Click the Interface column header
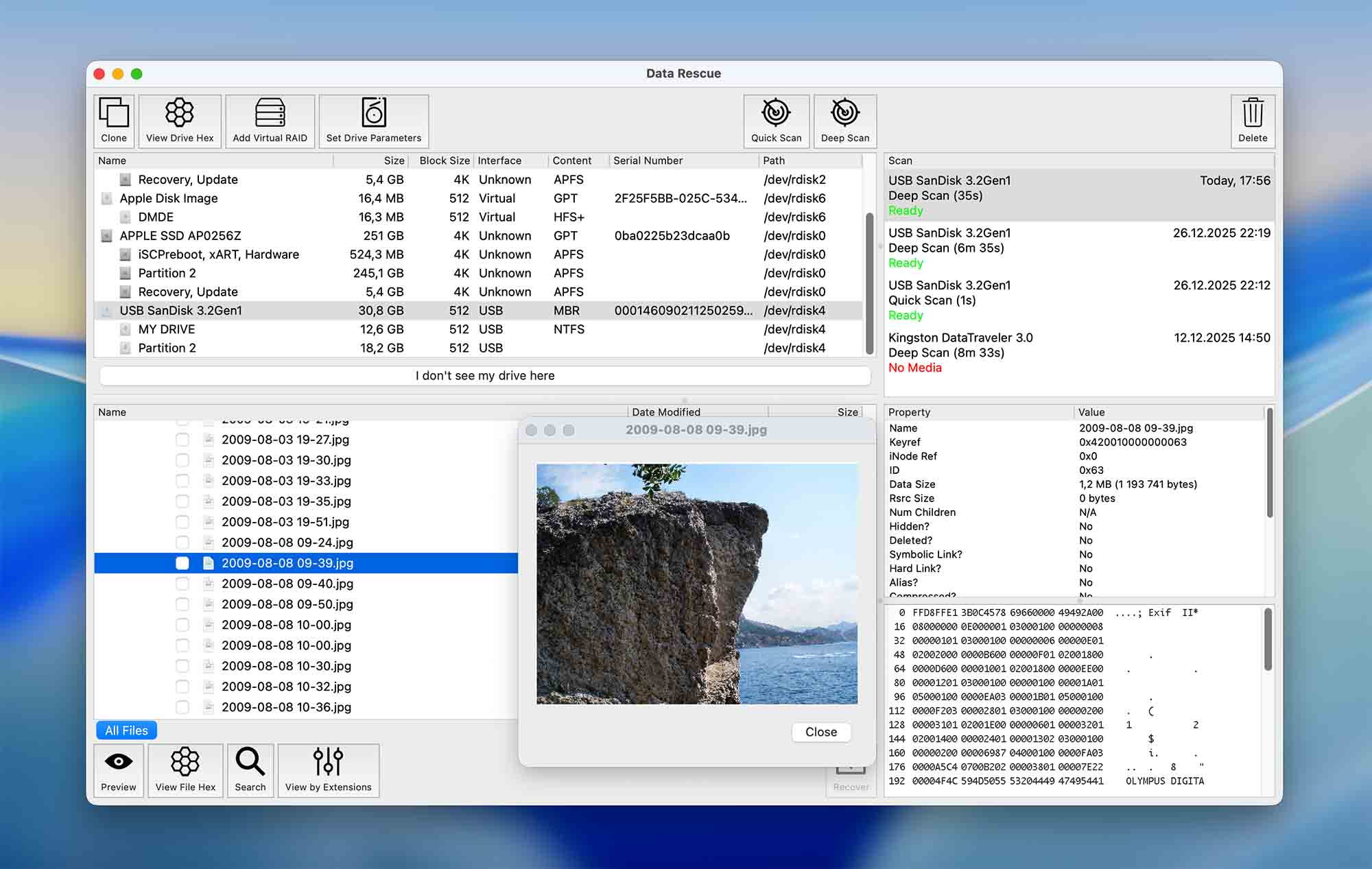The width and height of the screenshot is (1372, 869). tap(511, 160)
